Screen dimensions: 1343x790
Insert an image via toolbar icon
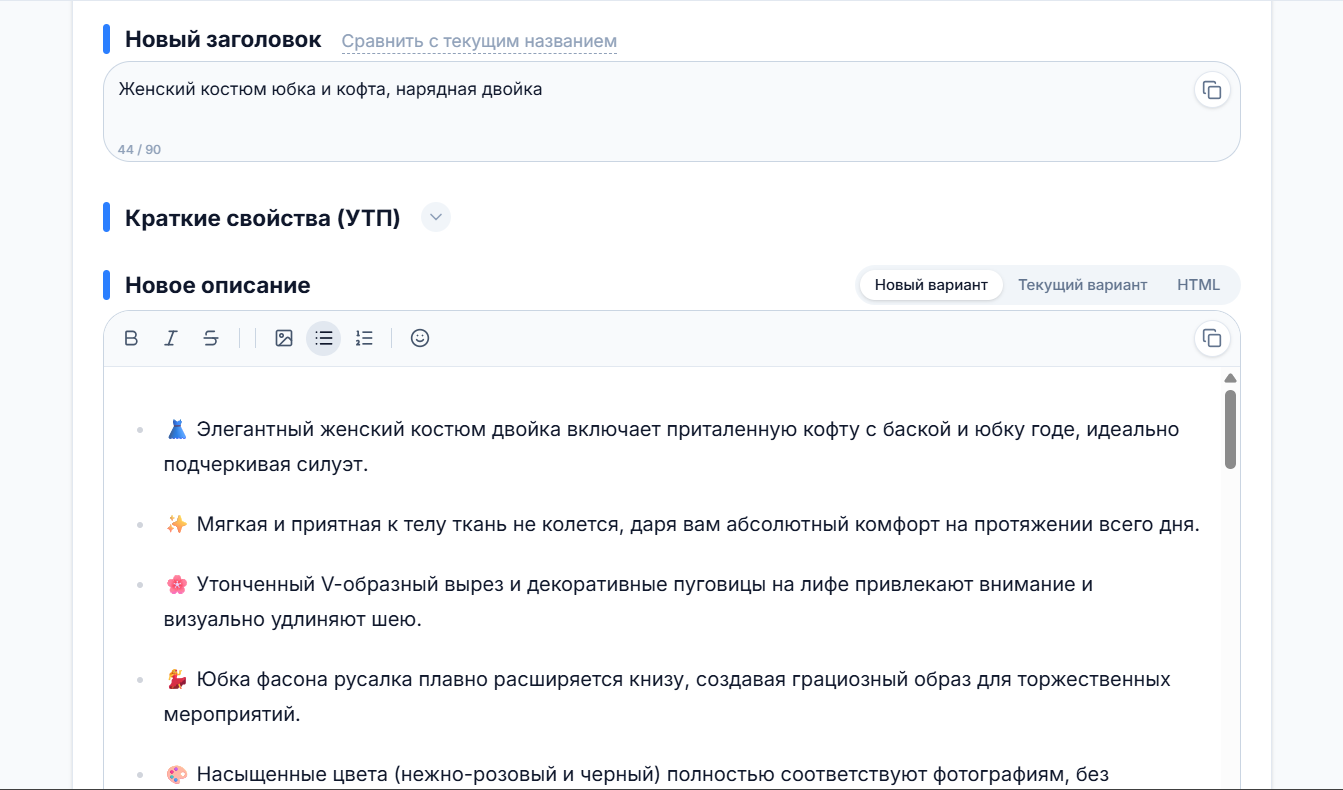pyautogui.click(x=284, y=338)
